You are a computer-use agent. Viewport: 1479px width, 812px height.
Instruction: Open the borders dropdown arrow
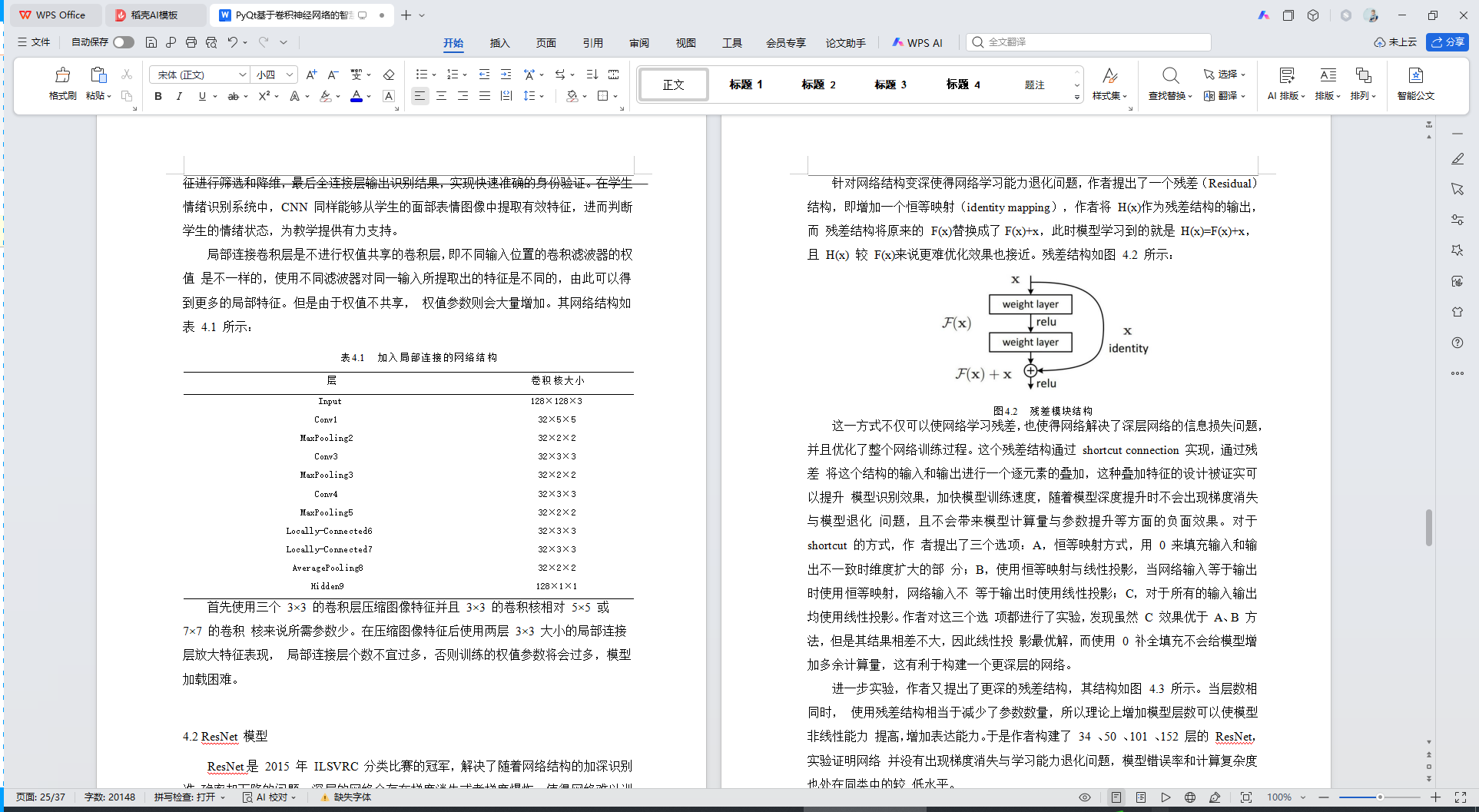tap(615, 97)
